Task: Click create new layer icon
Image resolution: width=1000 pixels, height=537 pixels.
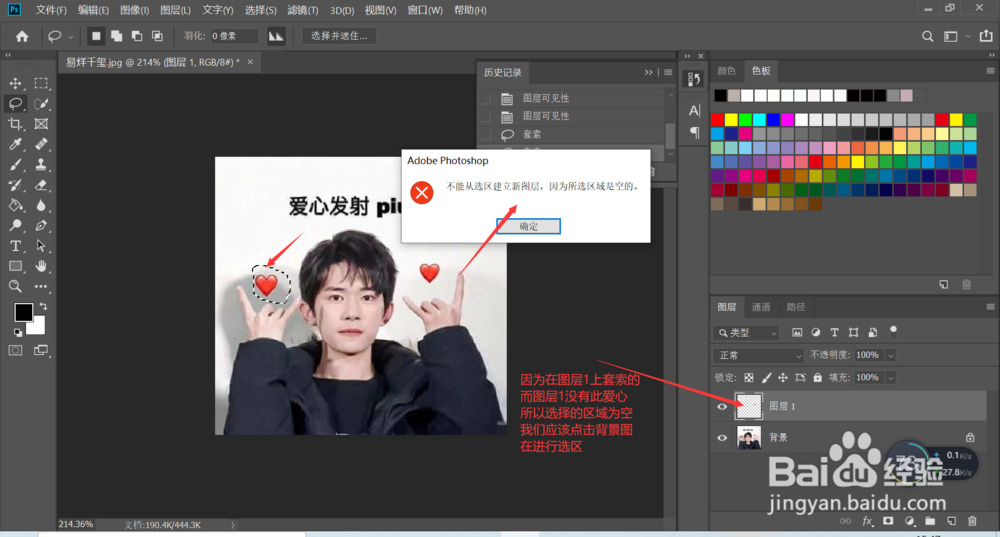Action: tap(951, 521)
